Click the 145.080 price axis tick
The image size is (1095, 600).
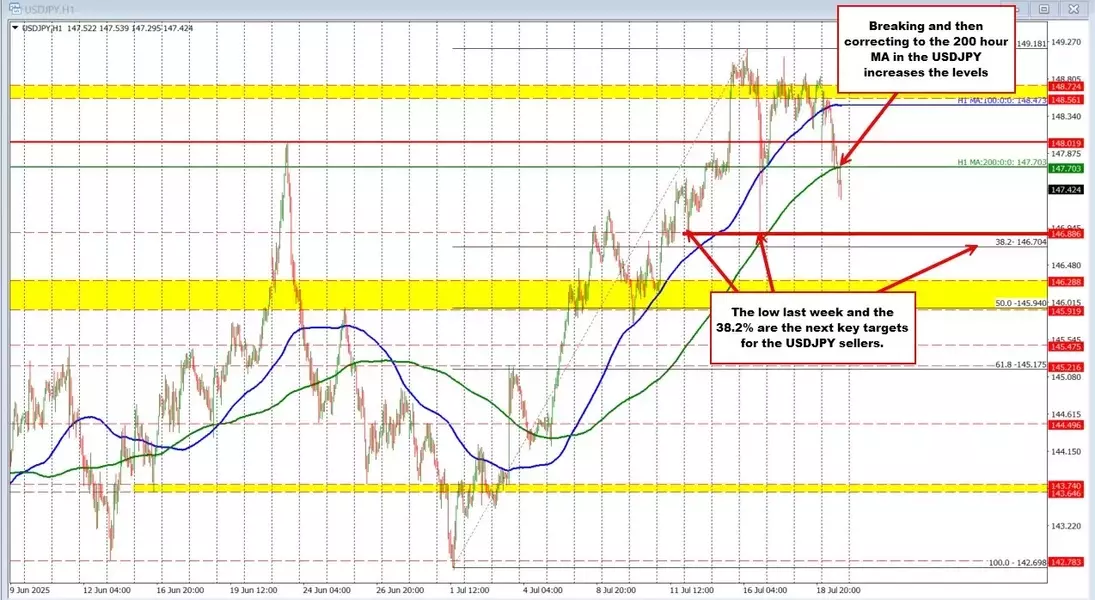pyautogui.click(x=1067, y=377)
